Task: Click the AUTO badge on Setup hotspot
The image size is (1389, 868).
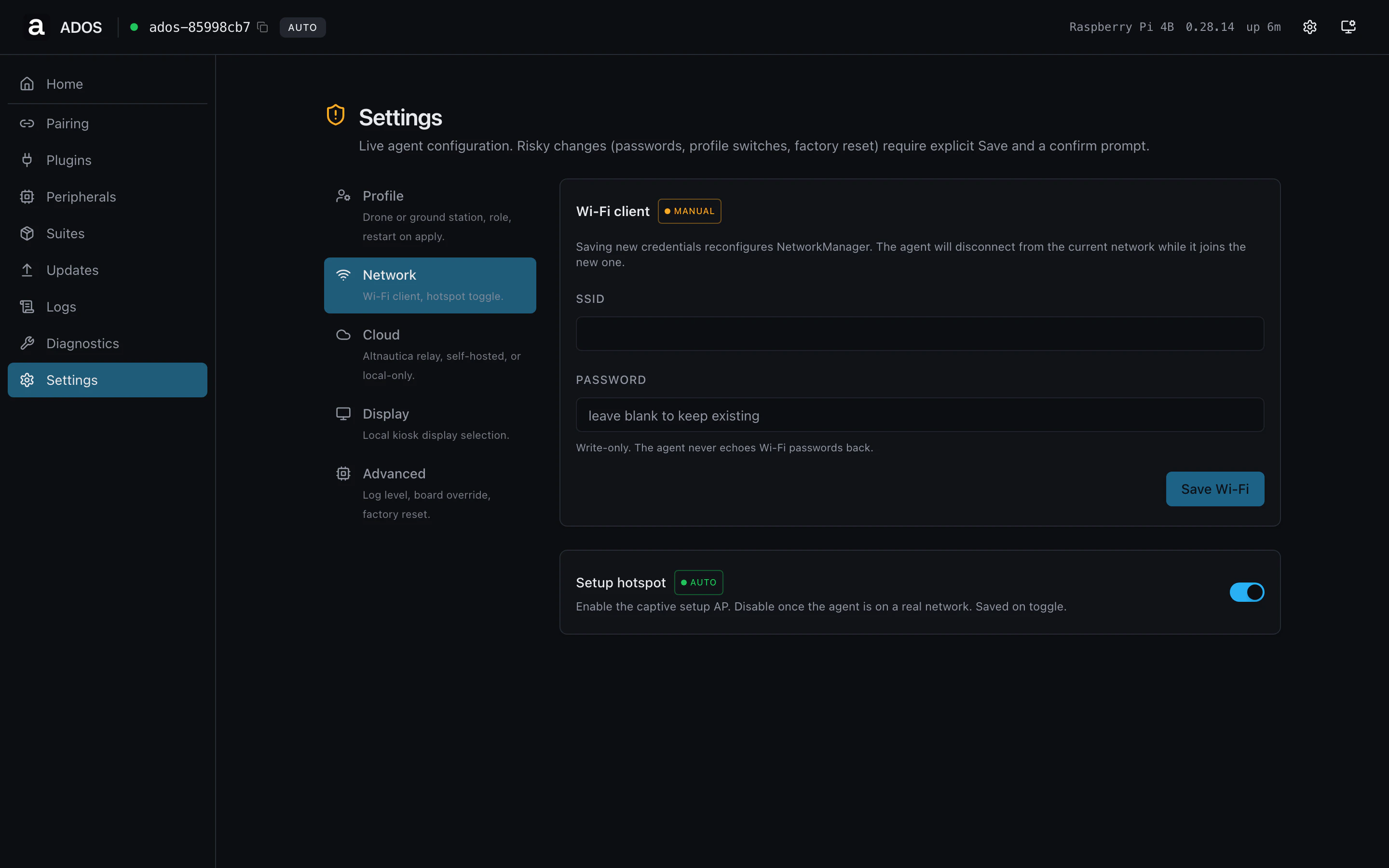Action: coord(698,582)
